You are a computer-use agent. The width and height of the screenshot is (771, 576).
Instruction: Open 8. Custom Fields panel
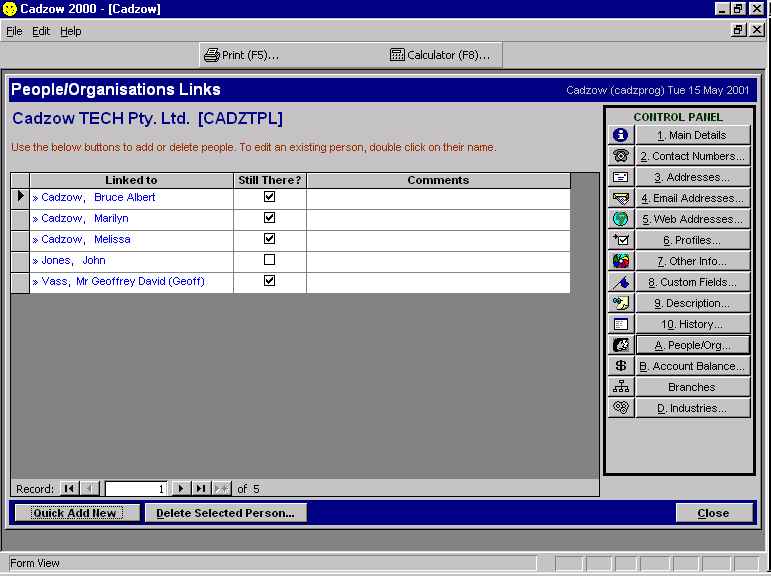tap(692, 282)
